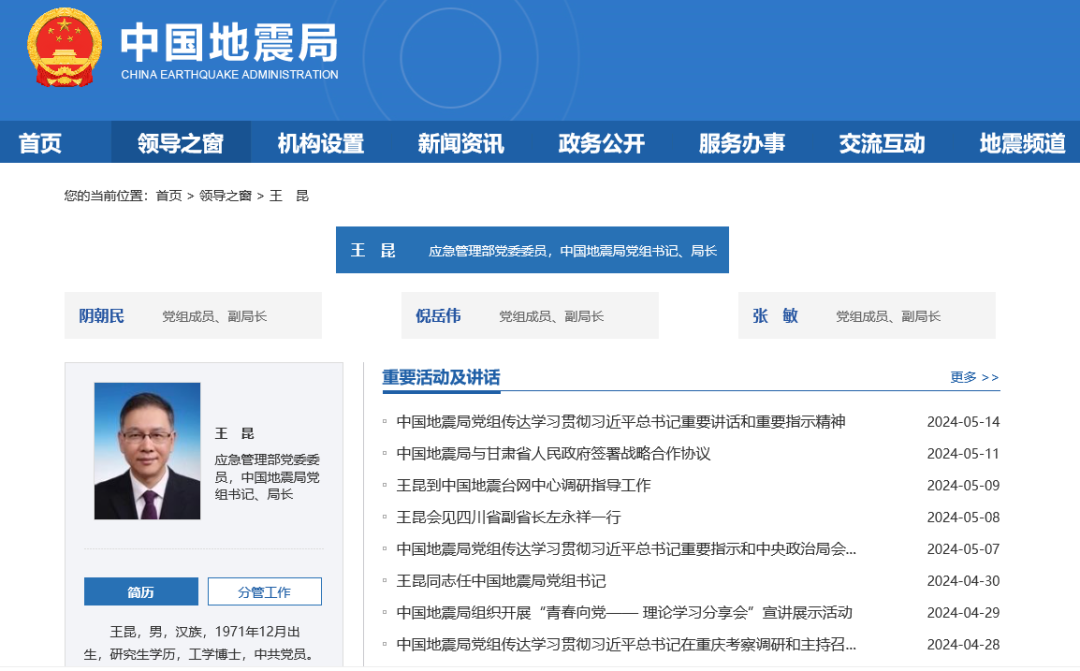Click the date 2024-05-11
The width and height of the screenshot is (1080, 671).
pyautogui.click(x=963, y=453)
